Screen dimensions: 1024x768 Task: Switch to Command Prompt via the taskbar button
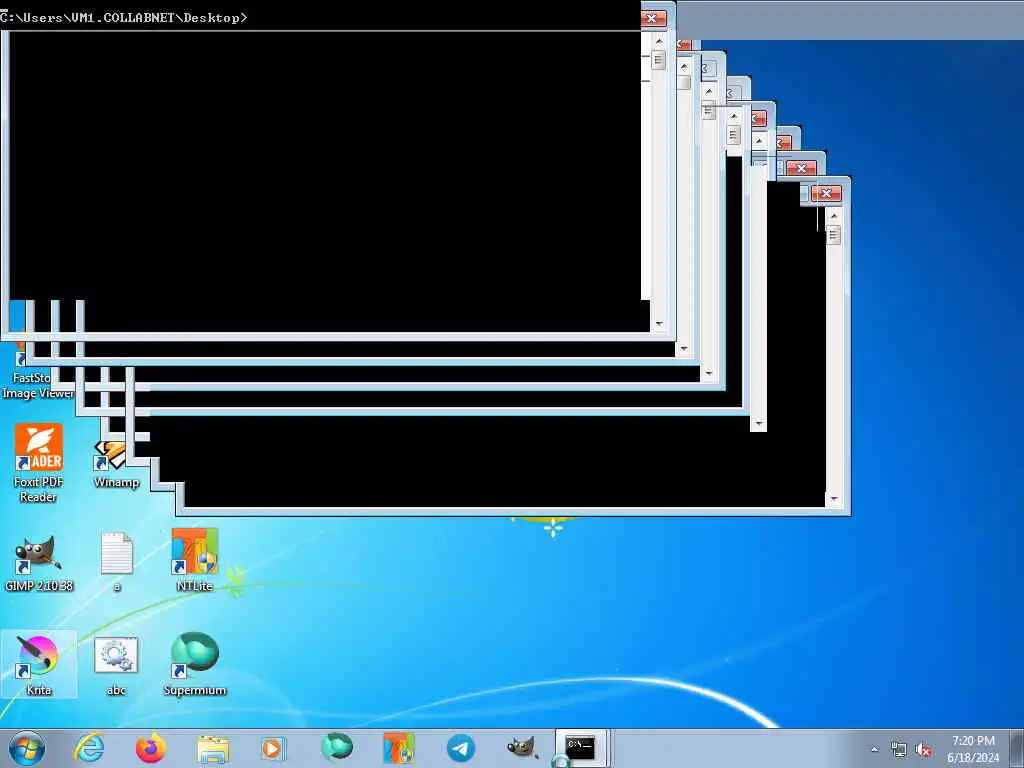coord(581,748)
